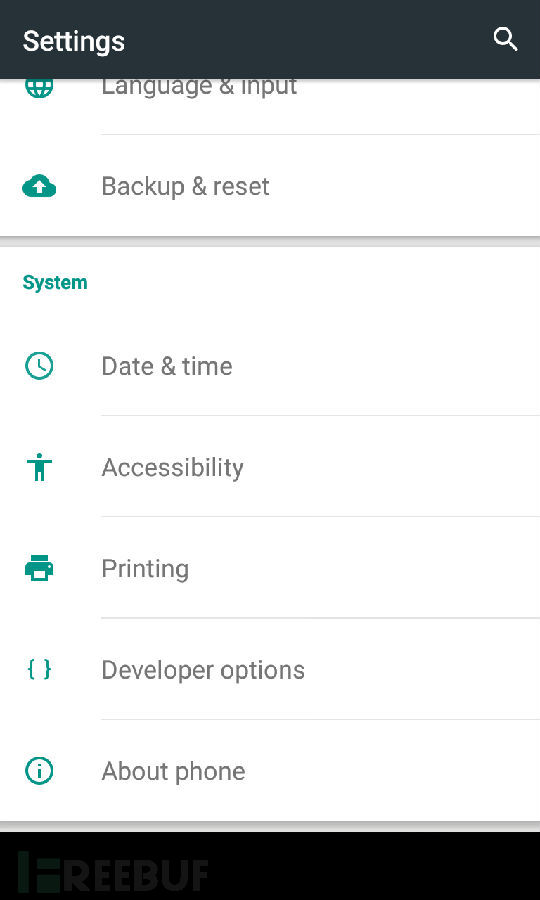
Task: Open Backup & reset
Action: 270,186
